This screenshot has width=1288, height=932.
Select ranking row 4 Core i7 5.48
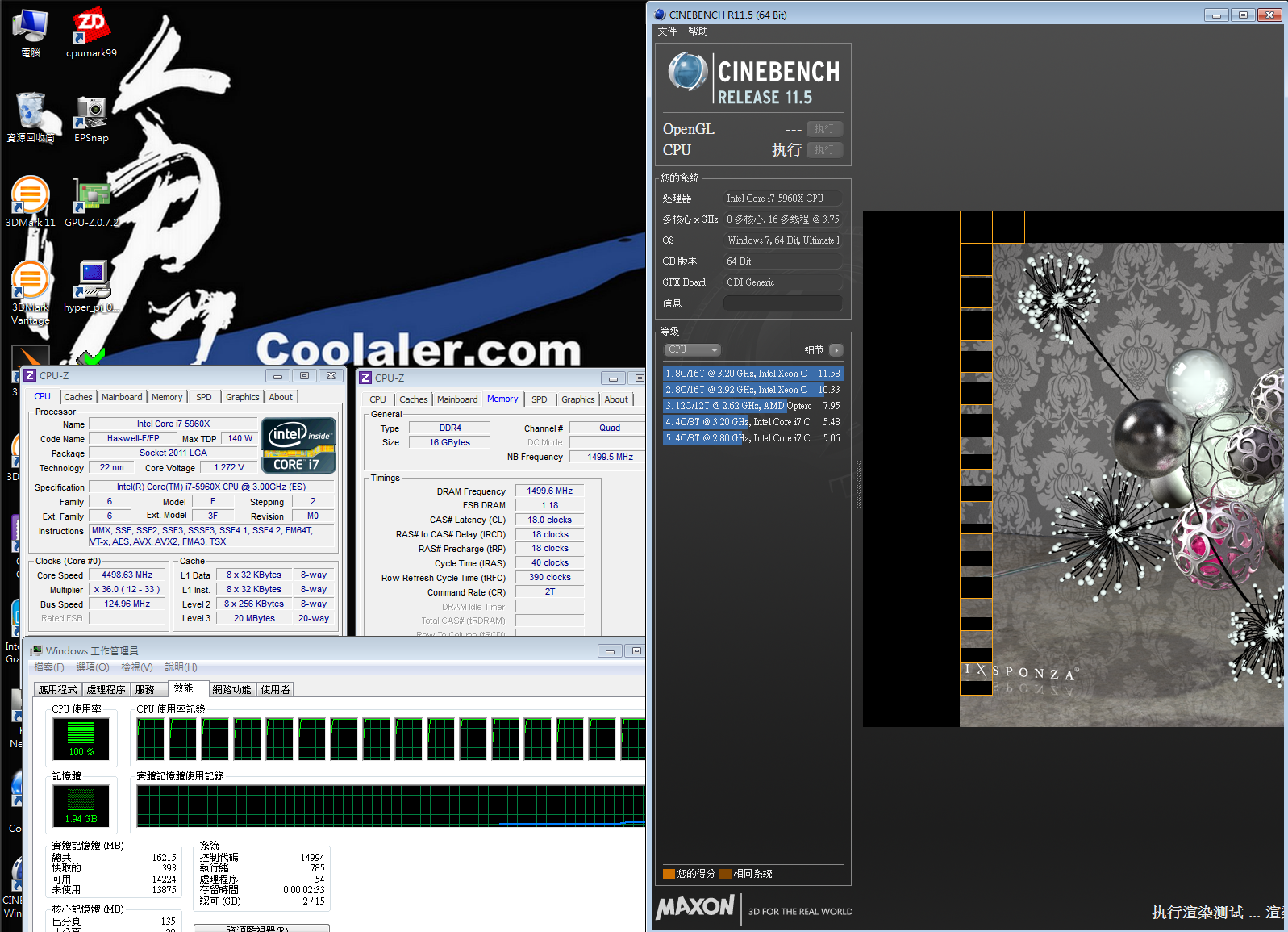[x=753, y=422]
